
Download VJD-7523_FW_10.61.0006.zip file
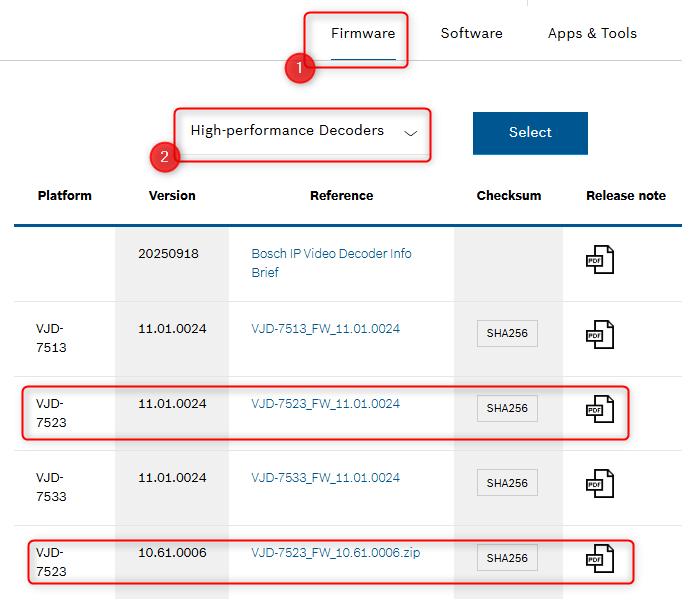[336, 553]
